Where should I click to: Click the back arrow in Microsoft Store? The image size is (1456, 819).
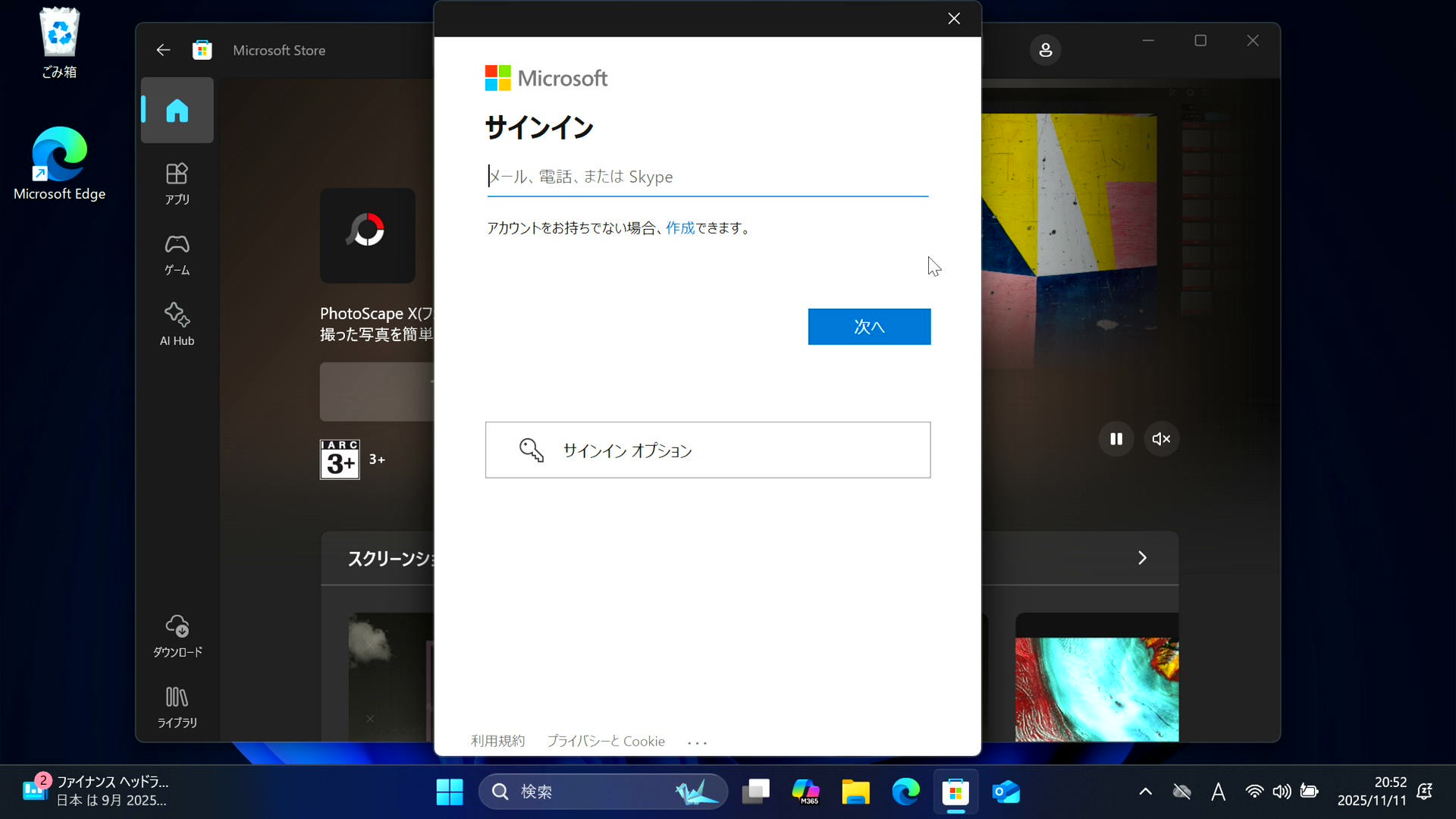tap(163, 50)
